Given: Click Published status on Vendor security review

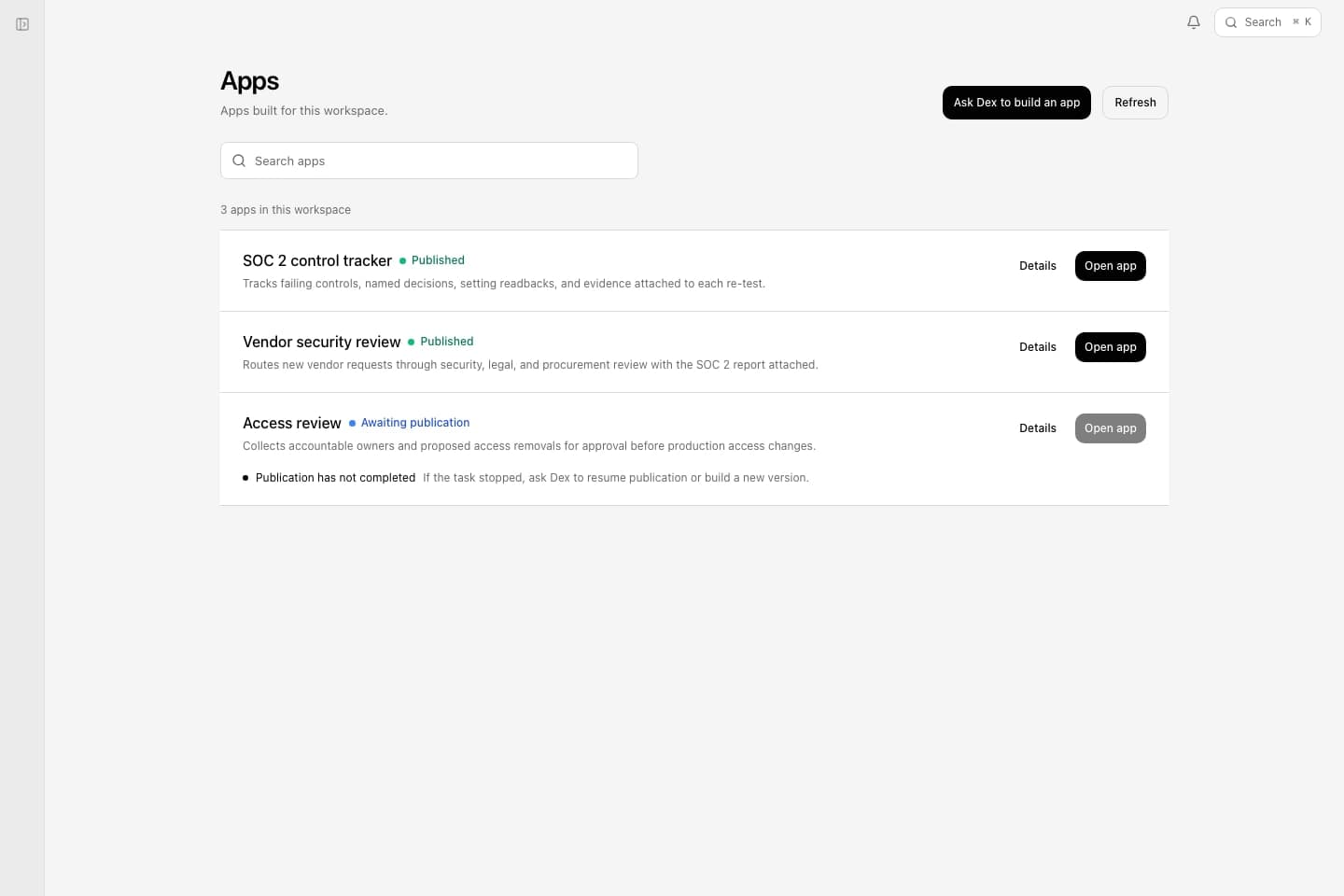Looking at the screenshot, I should point(441,342).
